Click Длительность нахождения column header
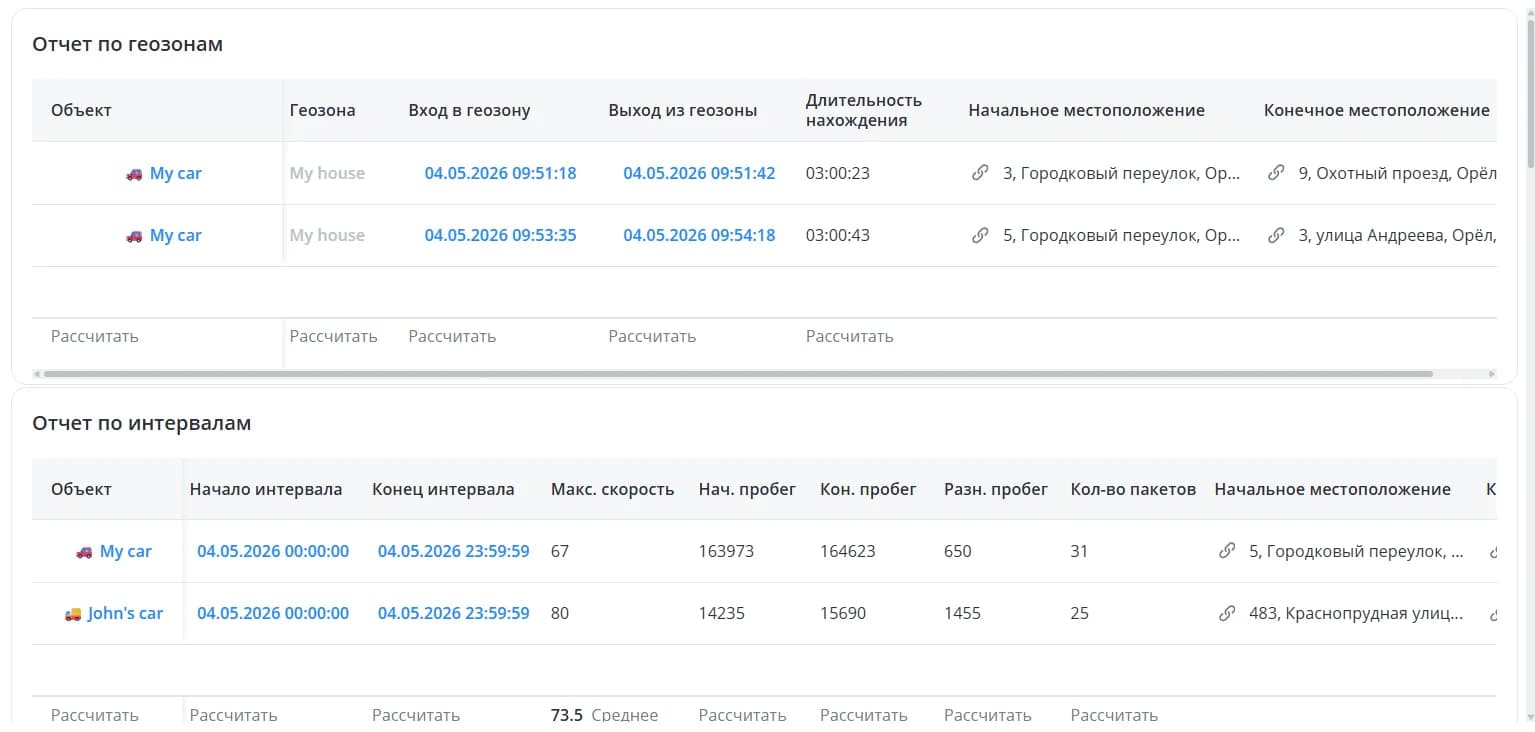This screenshot has width=1535, height=732. tap(864, 110)
